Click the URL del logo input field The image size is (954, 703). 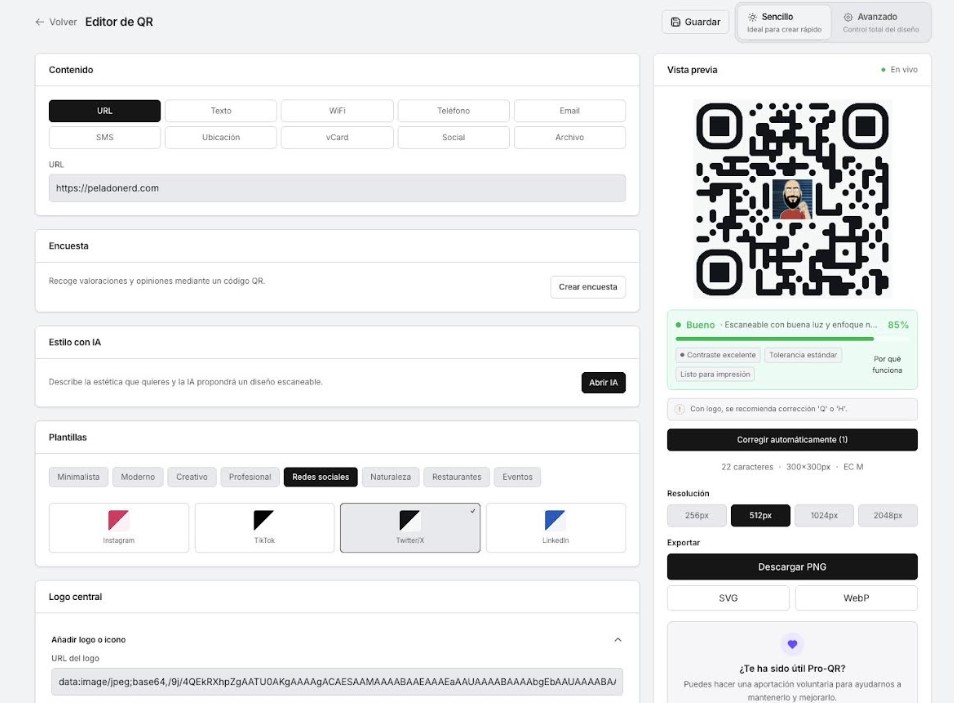coord(337,682)
